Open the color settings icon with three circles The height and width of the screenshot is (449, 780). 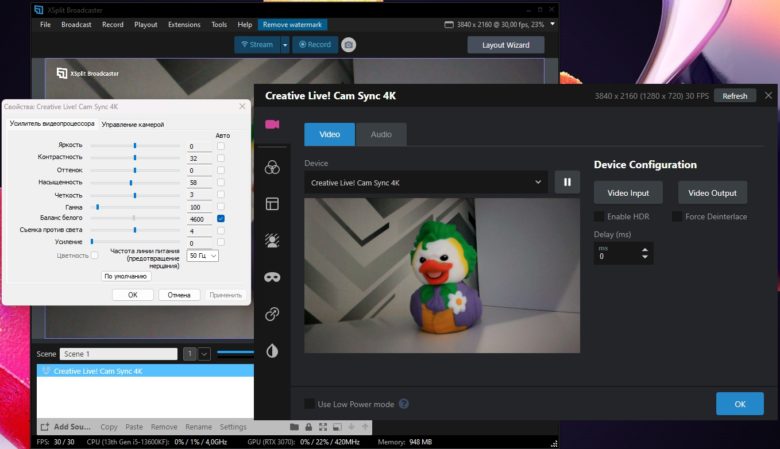click(272, 167)
